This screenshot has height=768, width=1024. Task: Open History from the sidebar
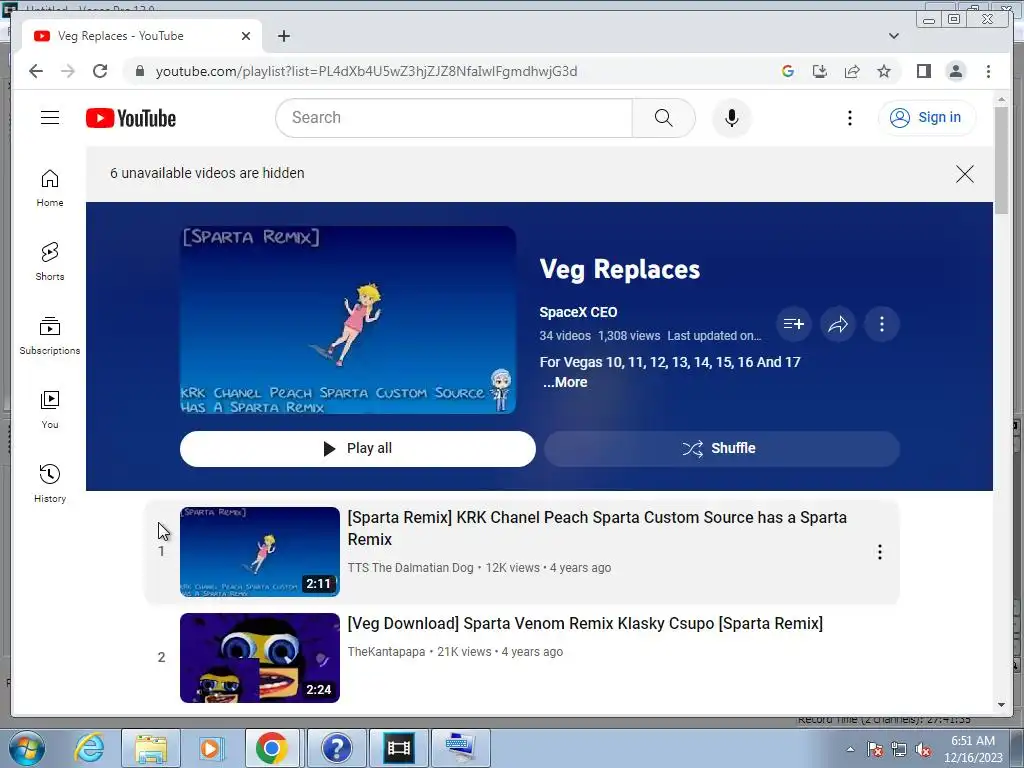tap(50, 483)
